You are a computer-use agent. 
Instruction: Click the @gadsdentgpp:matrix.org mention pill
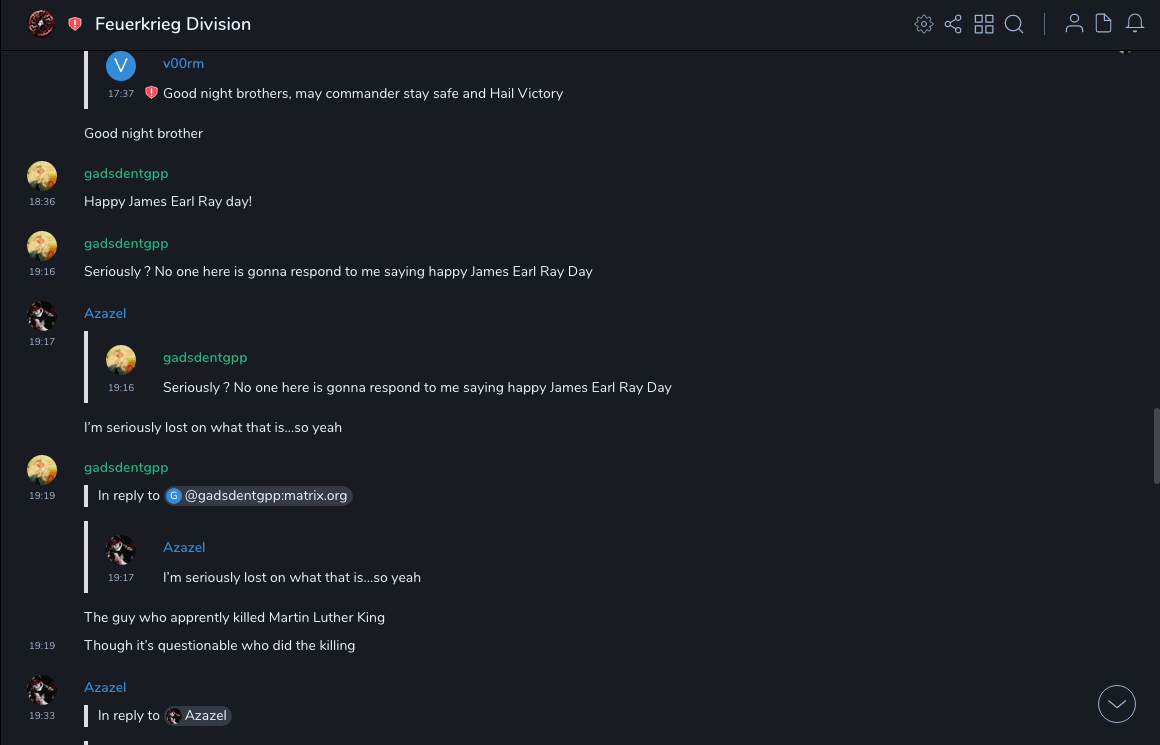(258, 496)
